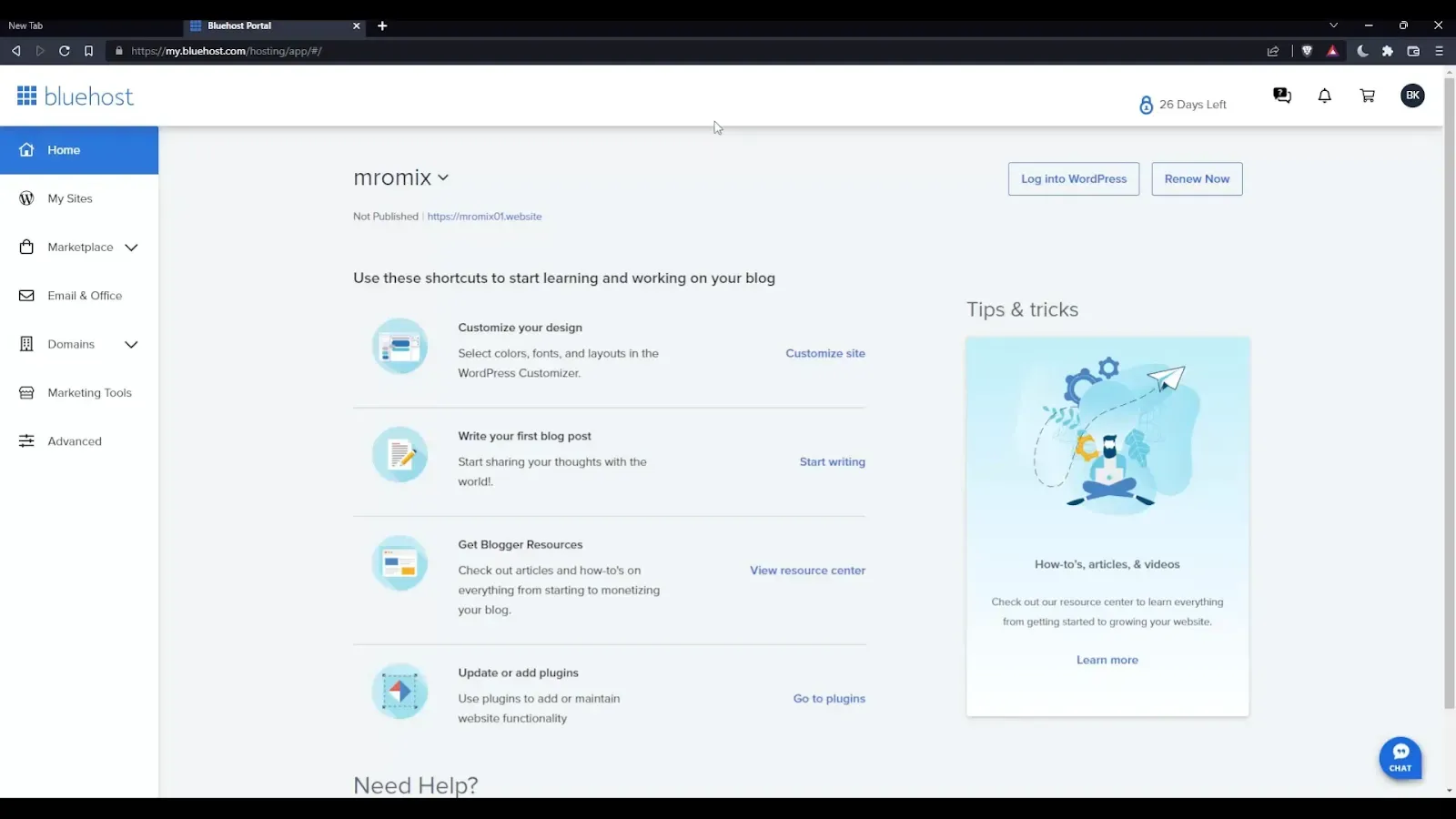The image size is (1456, 819).
Task: Click the 'Not Published' status text
Action: 386,217
